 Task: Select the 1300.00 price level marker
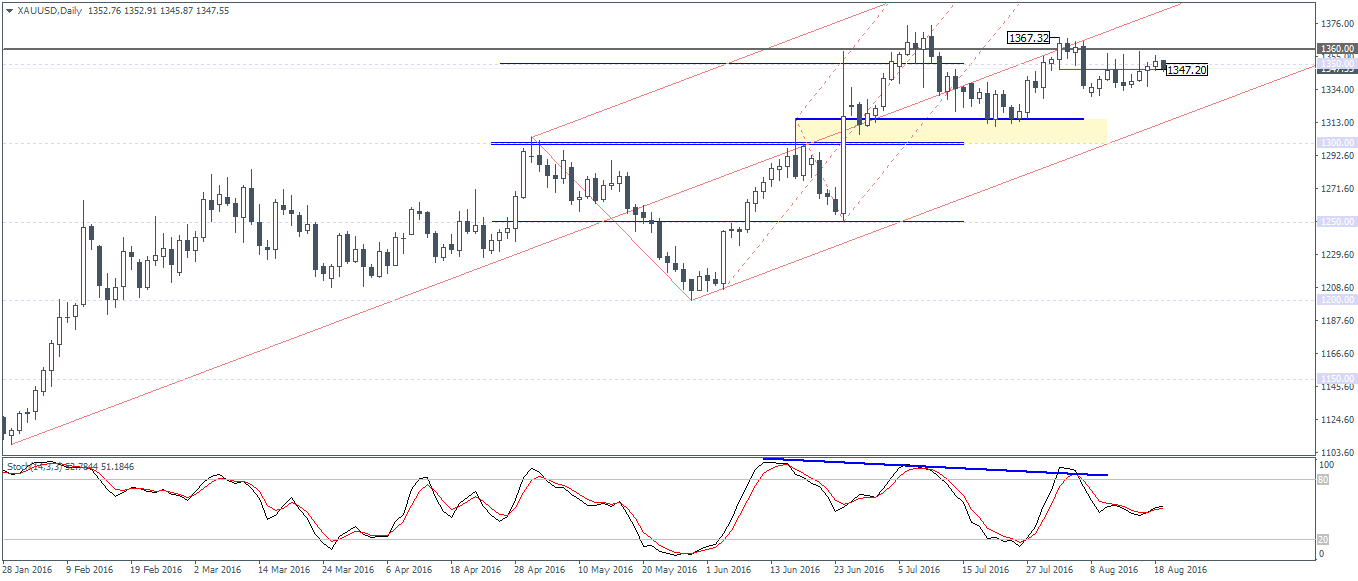pyautogui.click(x=1336, y=143)
